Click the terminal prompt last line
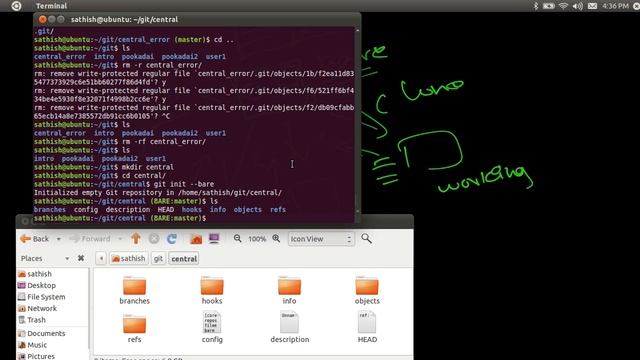Screen dimensions: 640x360 click(120, 218)
